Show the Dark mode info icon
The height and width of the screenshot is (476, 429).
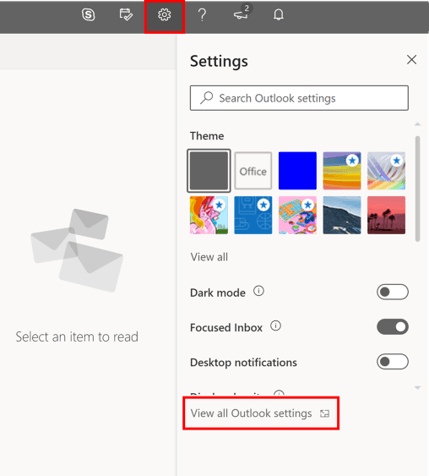(x=259, y=291)
